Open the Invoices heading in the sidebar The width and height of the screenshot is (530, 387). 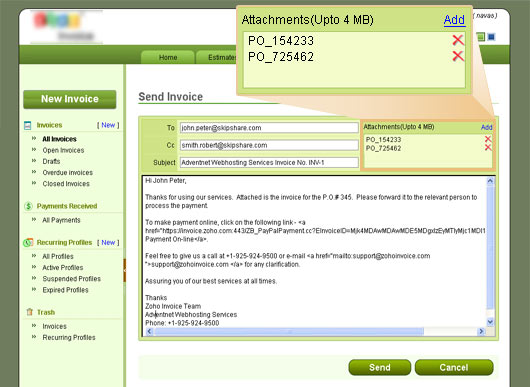49,125
